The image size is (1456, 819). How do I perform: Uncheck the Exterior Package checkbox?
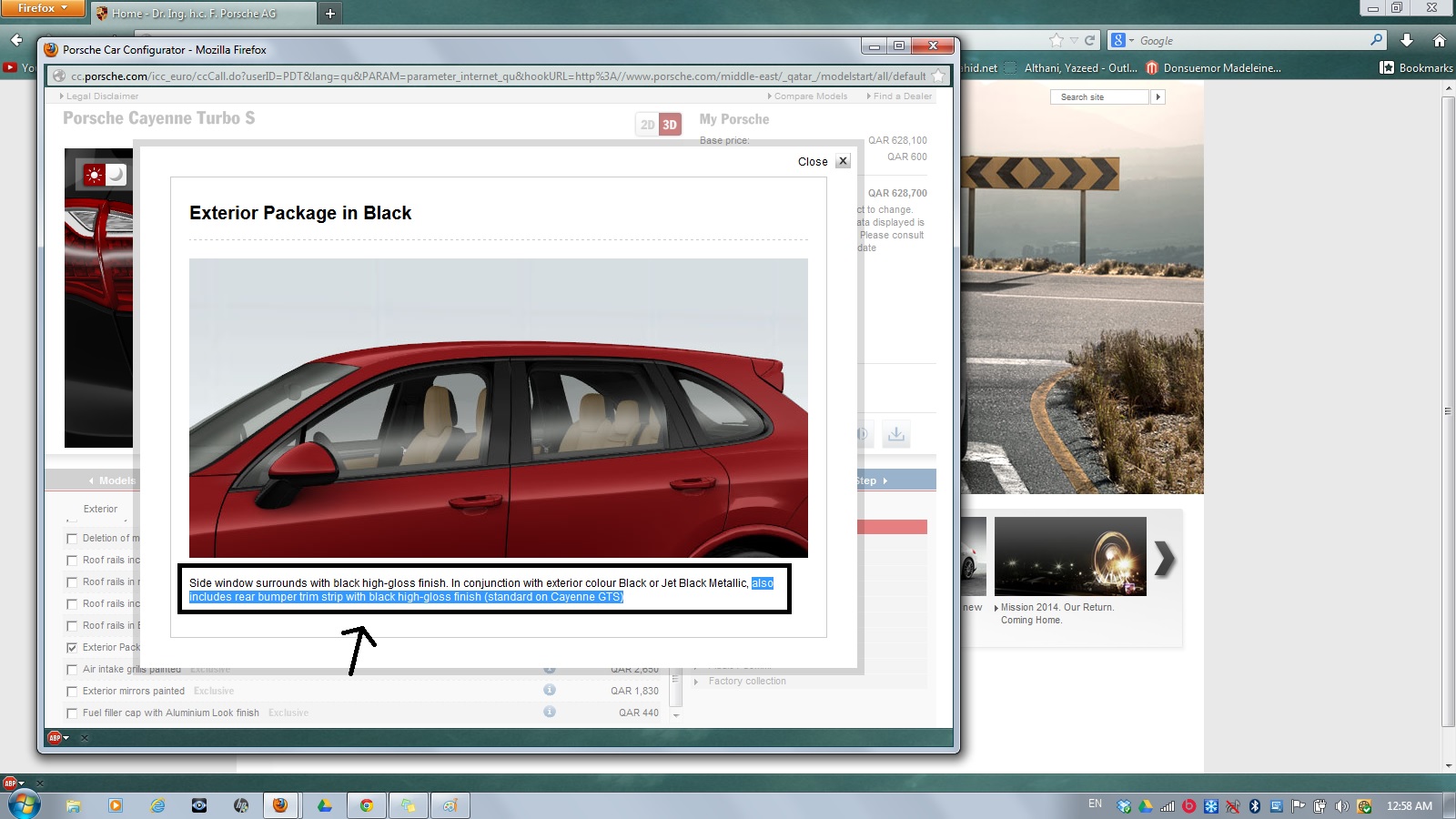[x=72, y=648]
